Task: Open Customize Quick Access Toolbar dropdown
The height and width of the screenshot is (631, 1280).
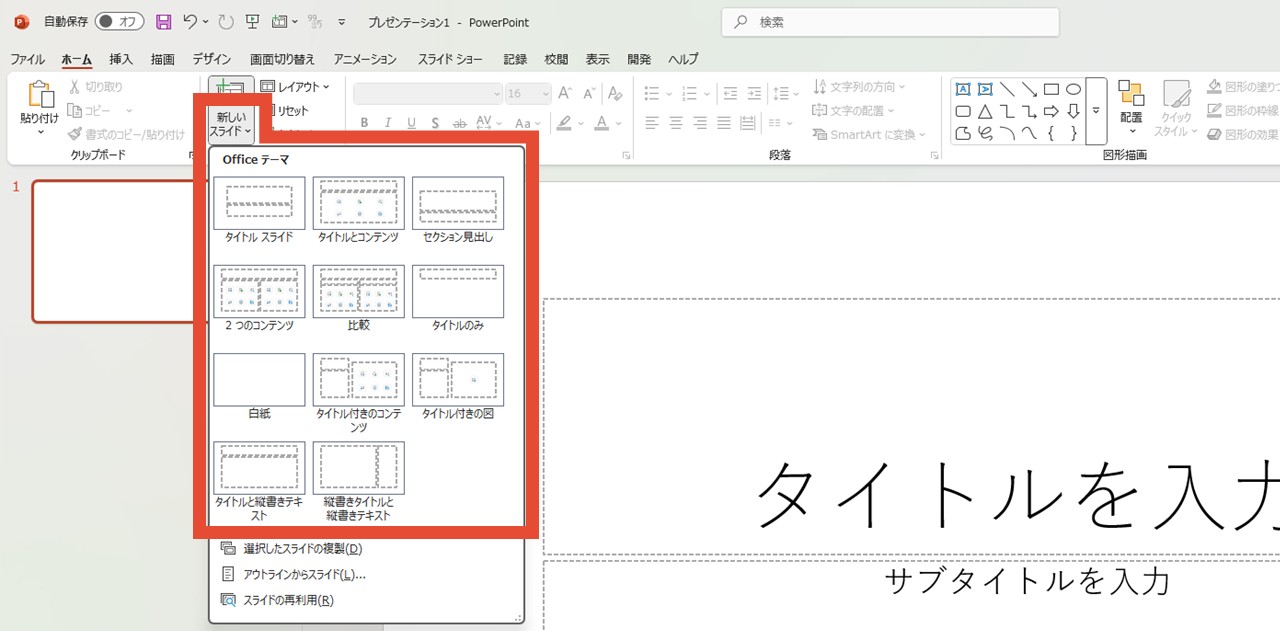Action: [342, 21]
